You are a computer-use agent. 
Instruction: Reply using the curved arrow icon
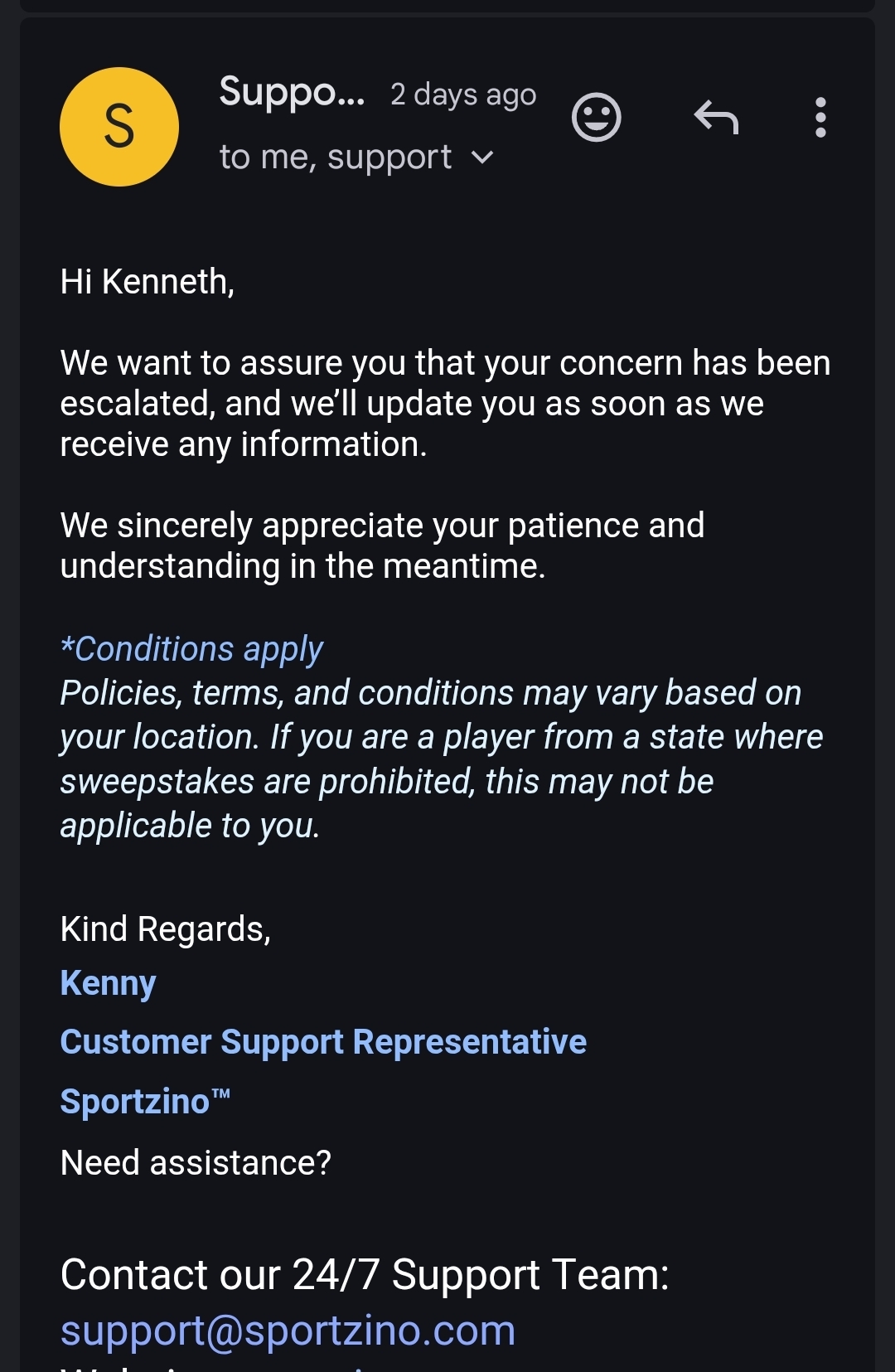click(716, 118)
